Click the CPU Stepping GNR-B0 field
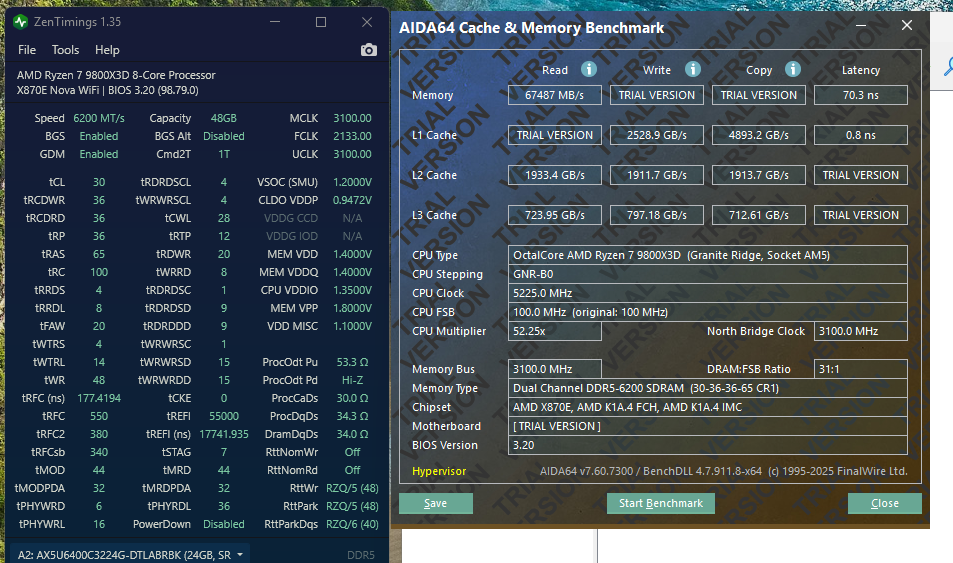Screen dimensions: 953x563 click(x=707, y=274)
